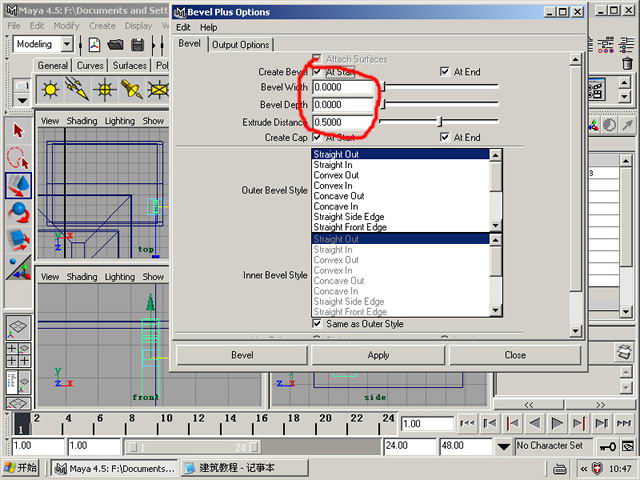
Task: Uncheck Same as Outer Style
Action: [x=317, y=324]
